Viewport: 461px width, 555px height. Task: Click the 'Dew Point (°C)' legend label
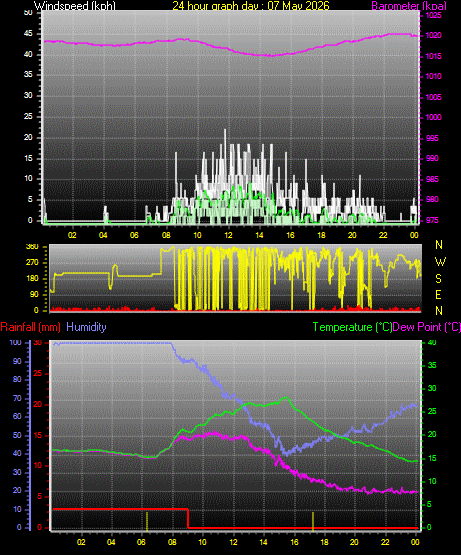pos(427,327)
